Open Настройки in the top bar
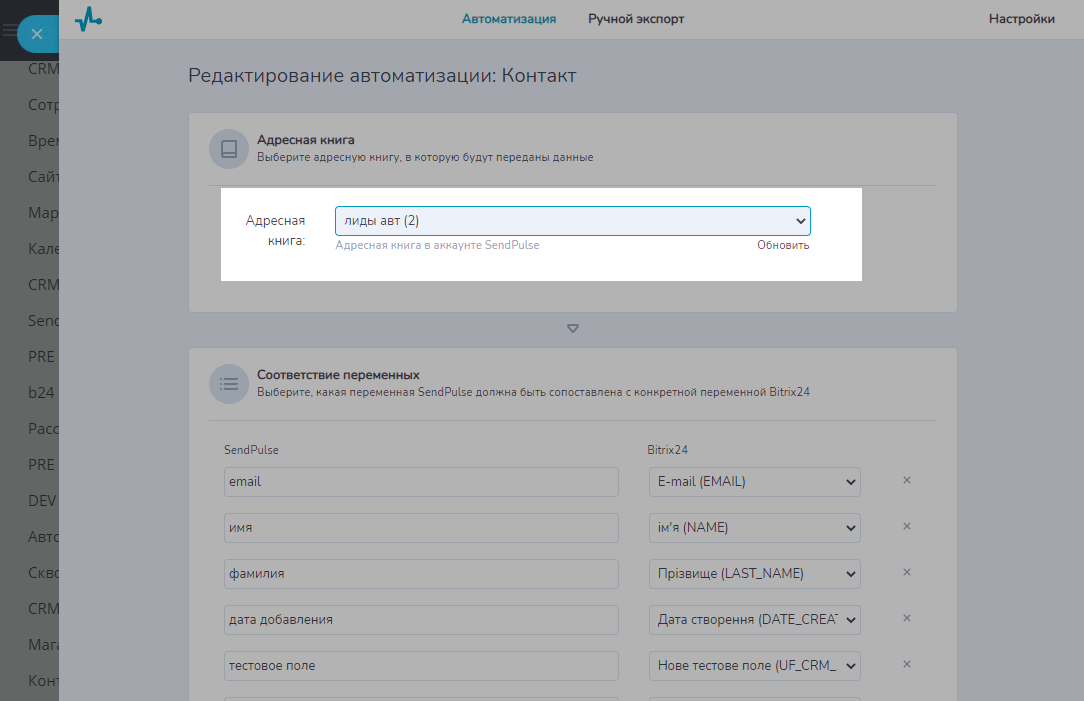Viewport: 1084px width, 701px height. pos(1021,19)
